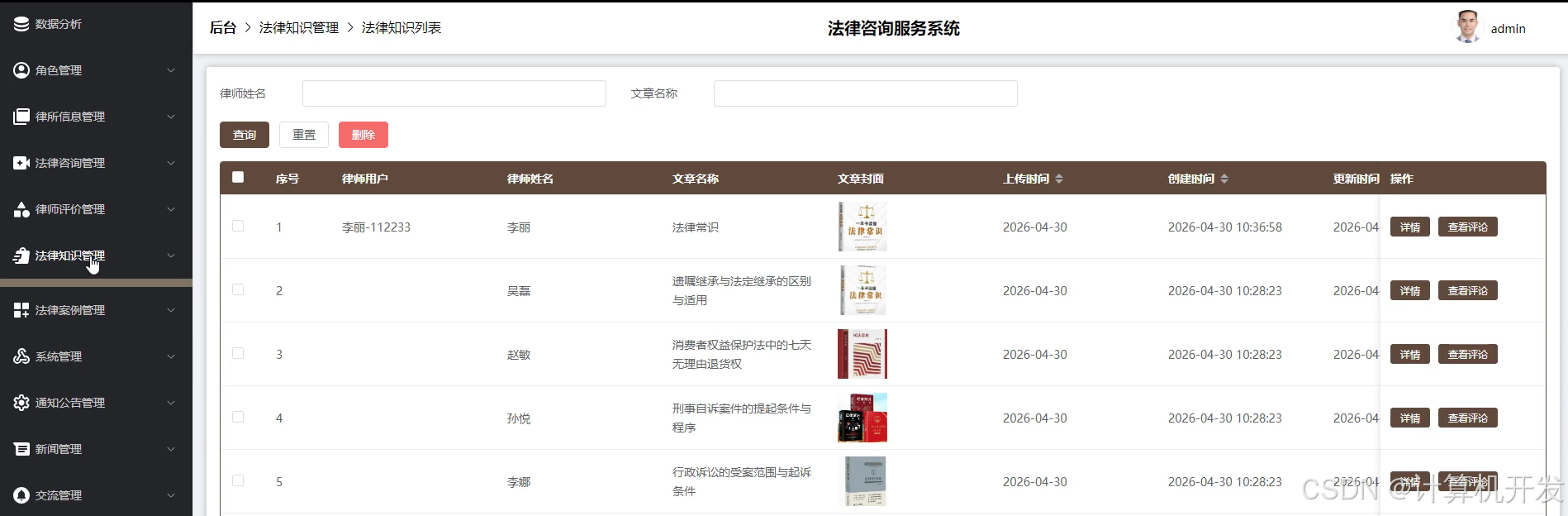Click the 法律咨询管理 camera icon

pyautogui.click(x=21, y=163)
